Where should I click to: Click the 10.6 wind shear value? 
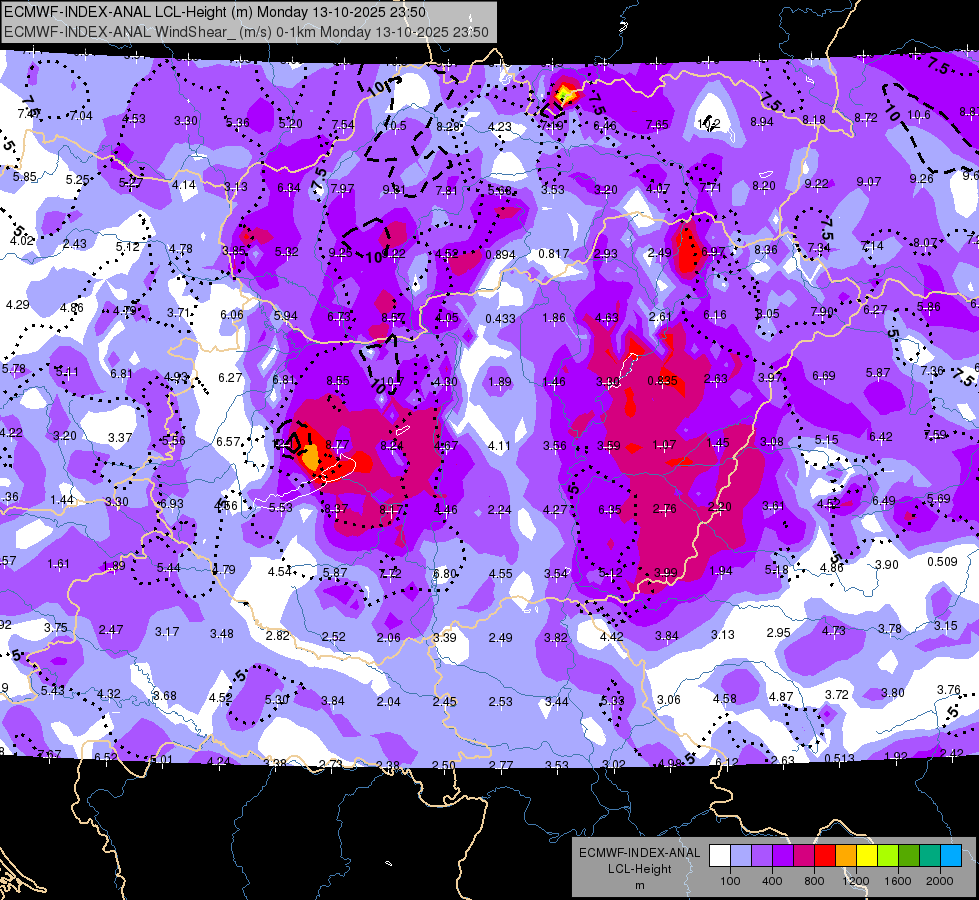click(x=918, y=114)
